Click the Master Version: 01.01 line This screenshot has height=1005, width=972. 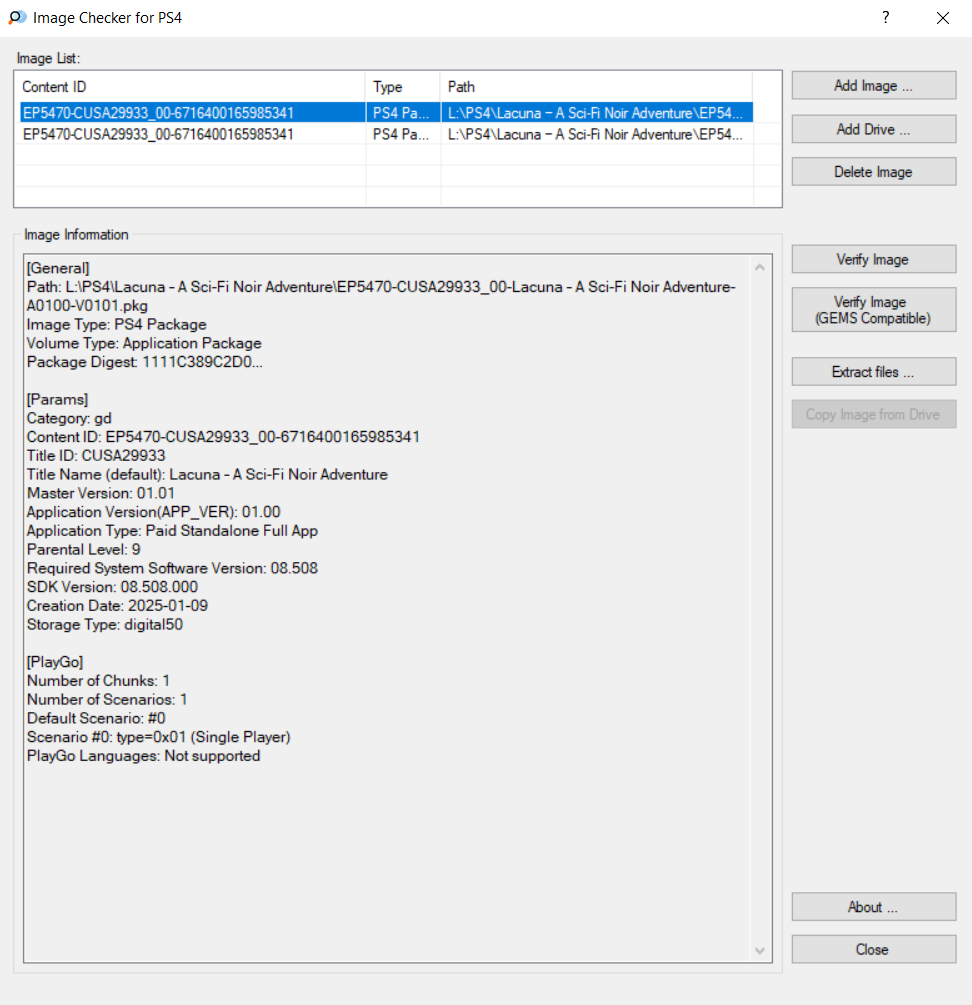pyautogui.click(x=101, y=493)
